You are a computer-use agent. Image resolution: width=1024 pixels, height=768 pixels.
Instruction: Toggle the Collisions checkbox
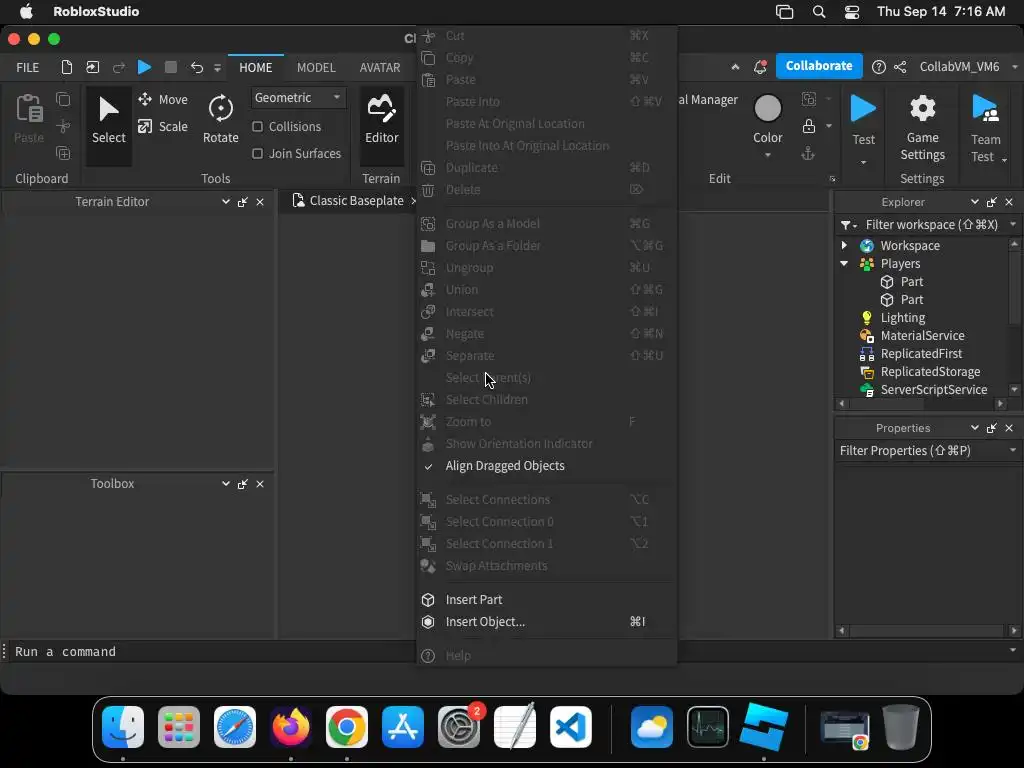[257, 127]
